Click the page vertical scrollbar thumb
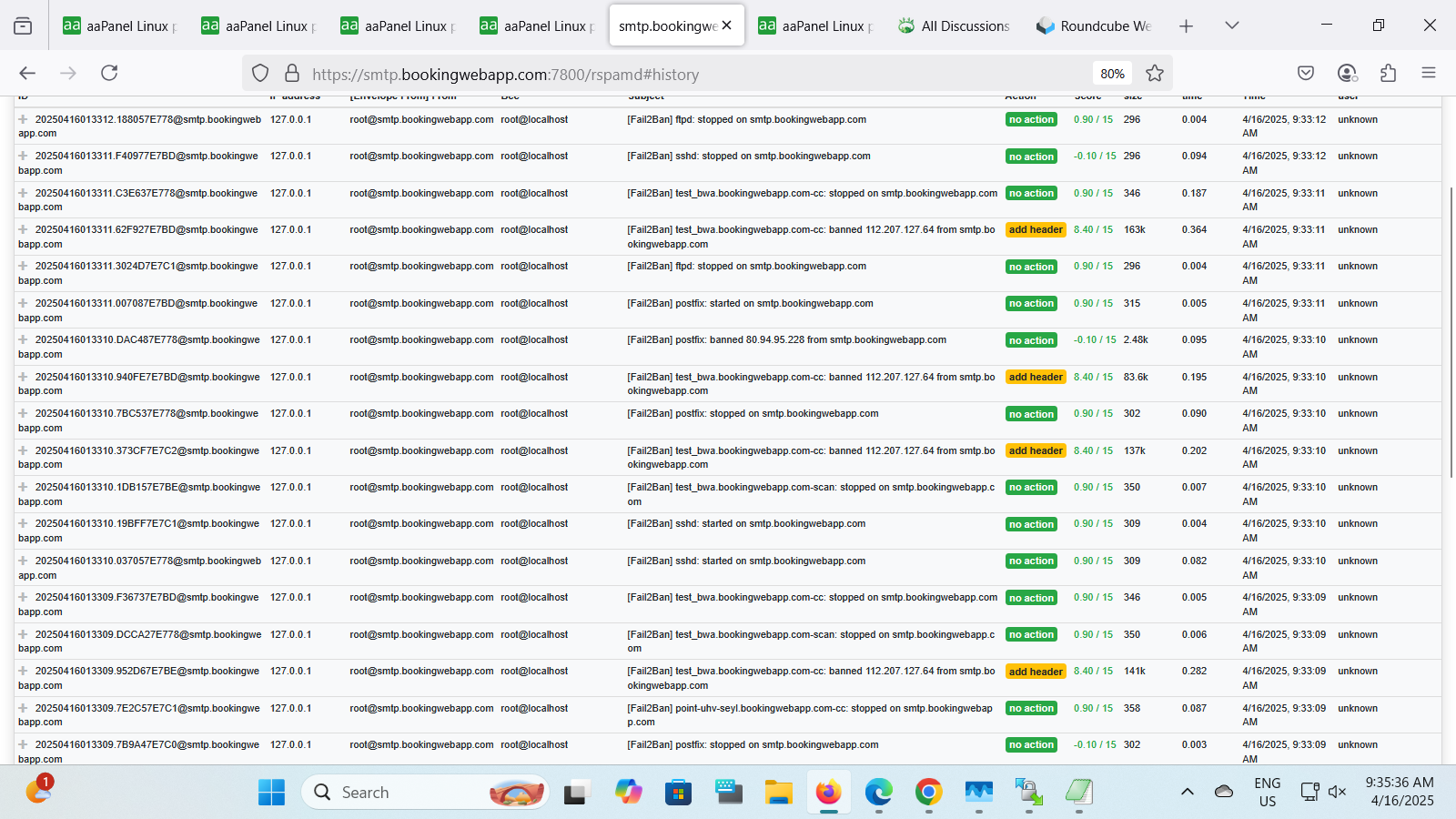Image resolution: width=1456 pixels, height=819 pixels. pos(1451,332)
